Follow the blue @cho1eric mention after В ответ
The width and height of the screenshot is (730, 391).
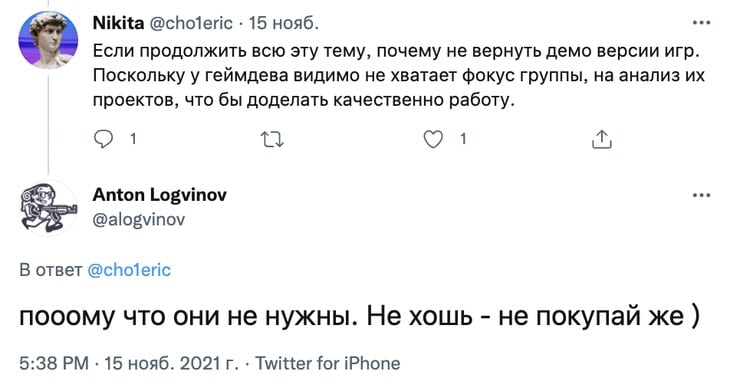tap(129, 270)
